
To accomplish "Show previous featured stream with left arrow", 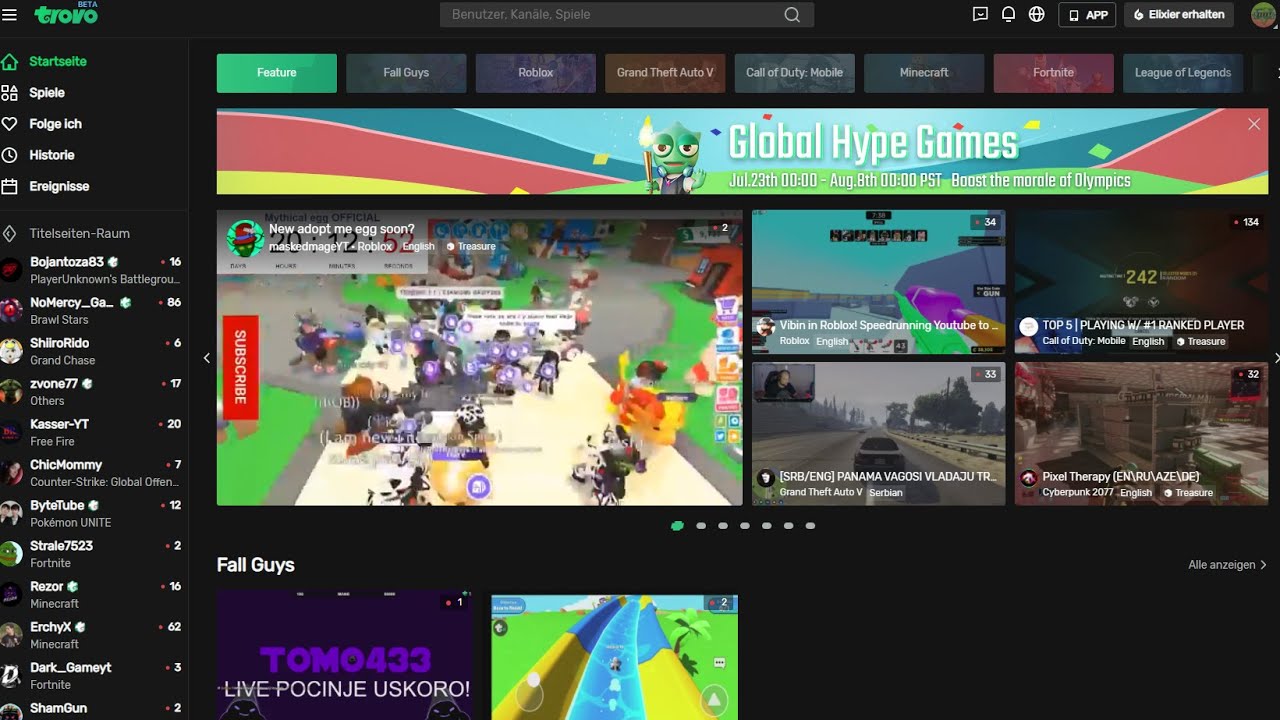I will click(207, 358).
